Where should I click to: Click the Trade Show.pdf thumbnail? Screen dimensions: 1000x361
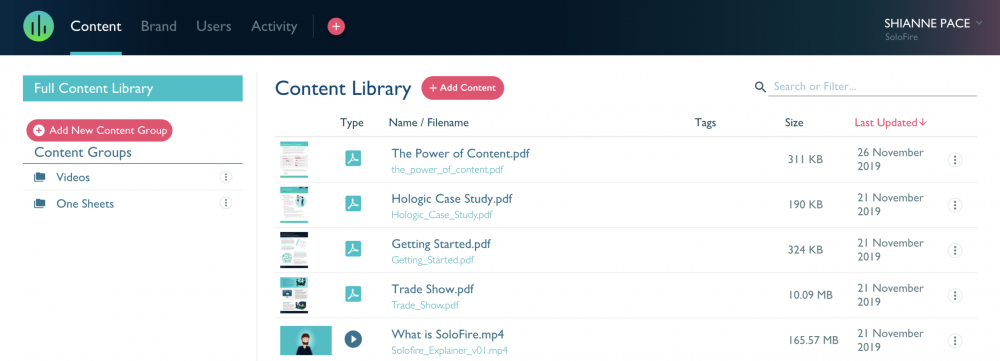[294, 295]
